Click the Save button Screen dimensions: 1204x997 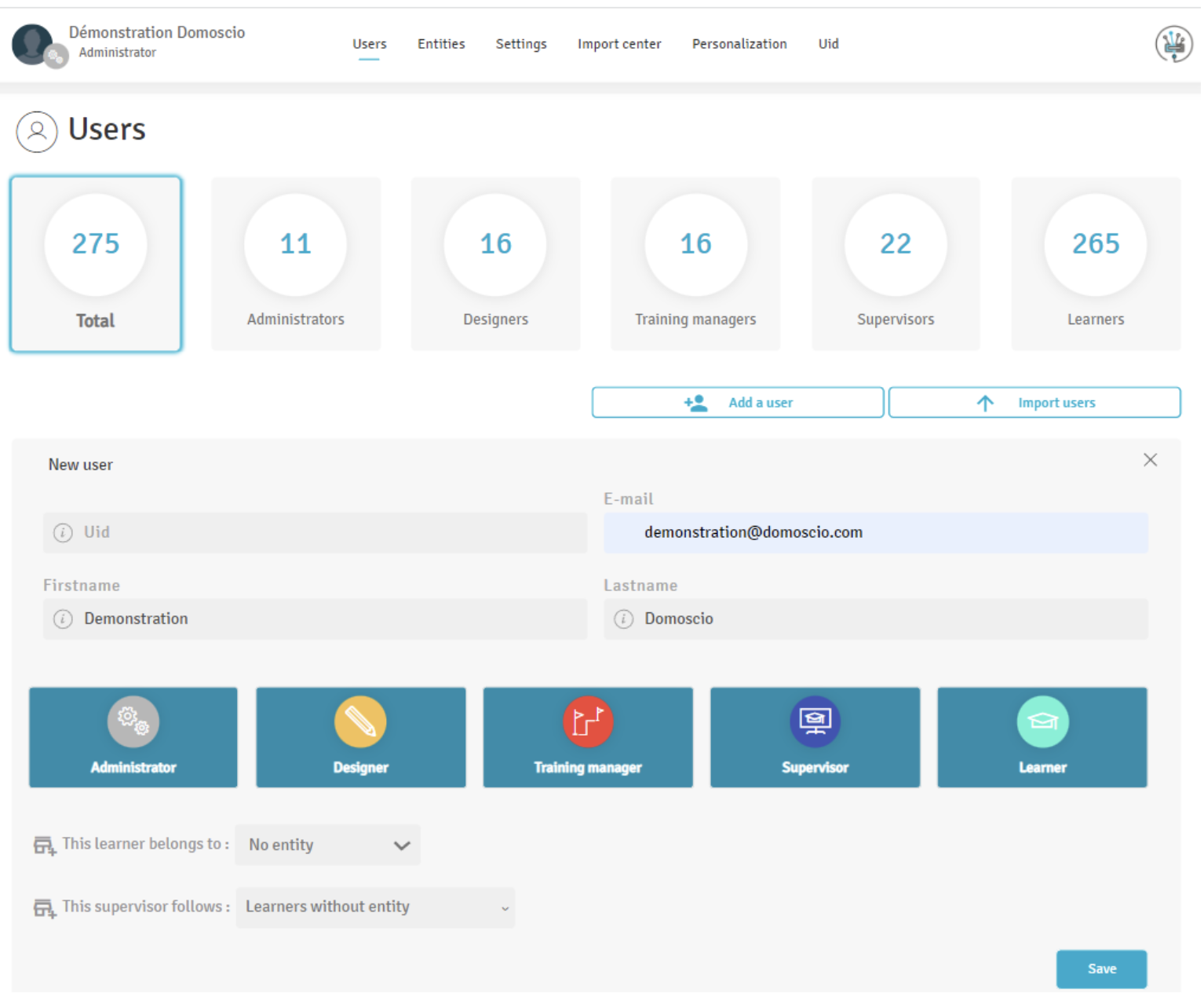(1104, 971)
